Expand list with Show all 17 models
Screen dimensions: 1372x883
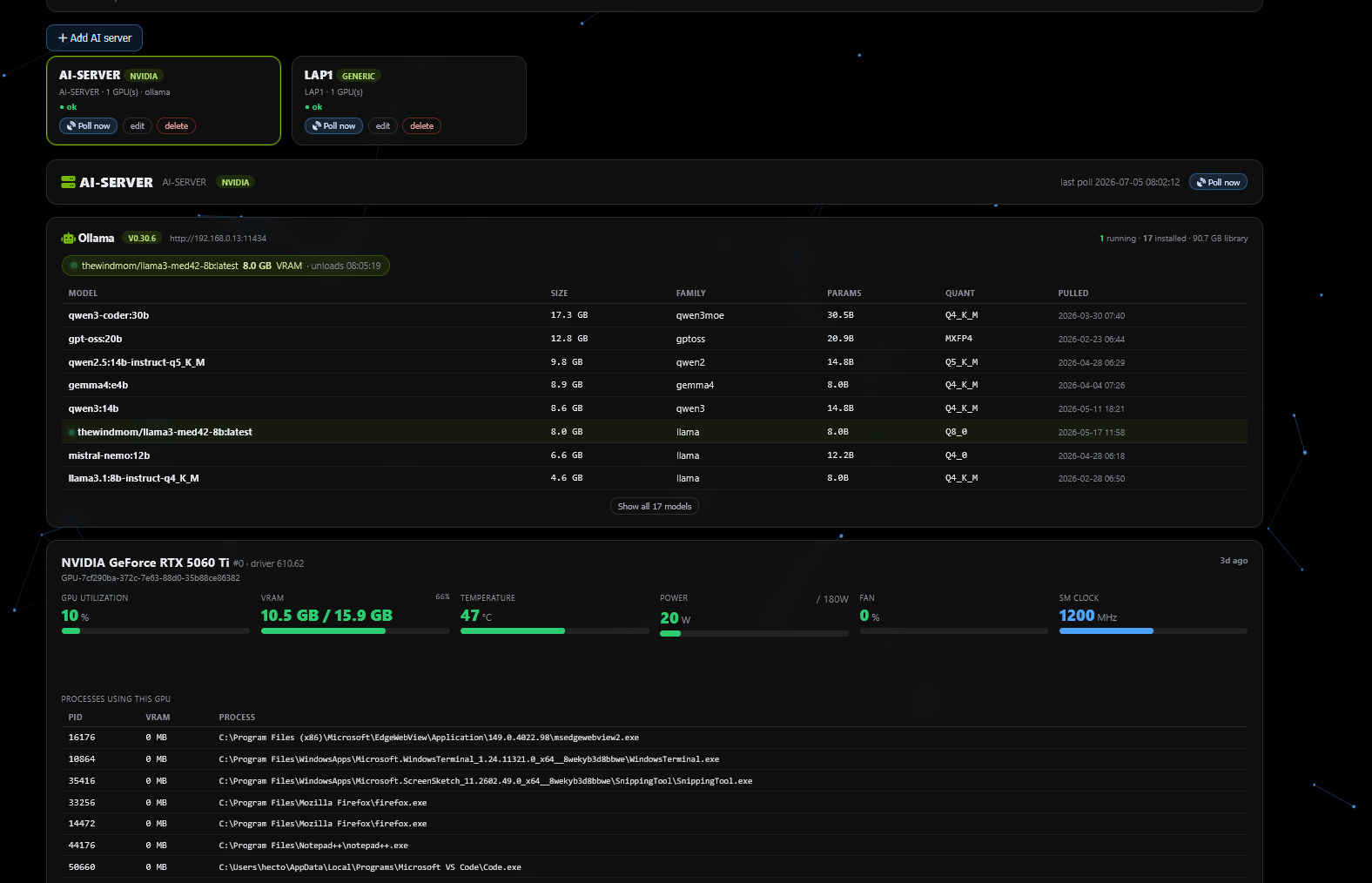tap(655, 506)
